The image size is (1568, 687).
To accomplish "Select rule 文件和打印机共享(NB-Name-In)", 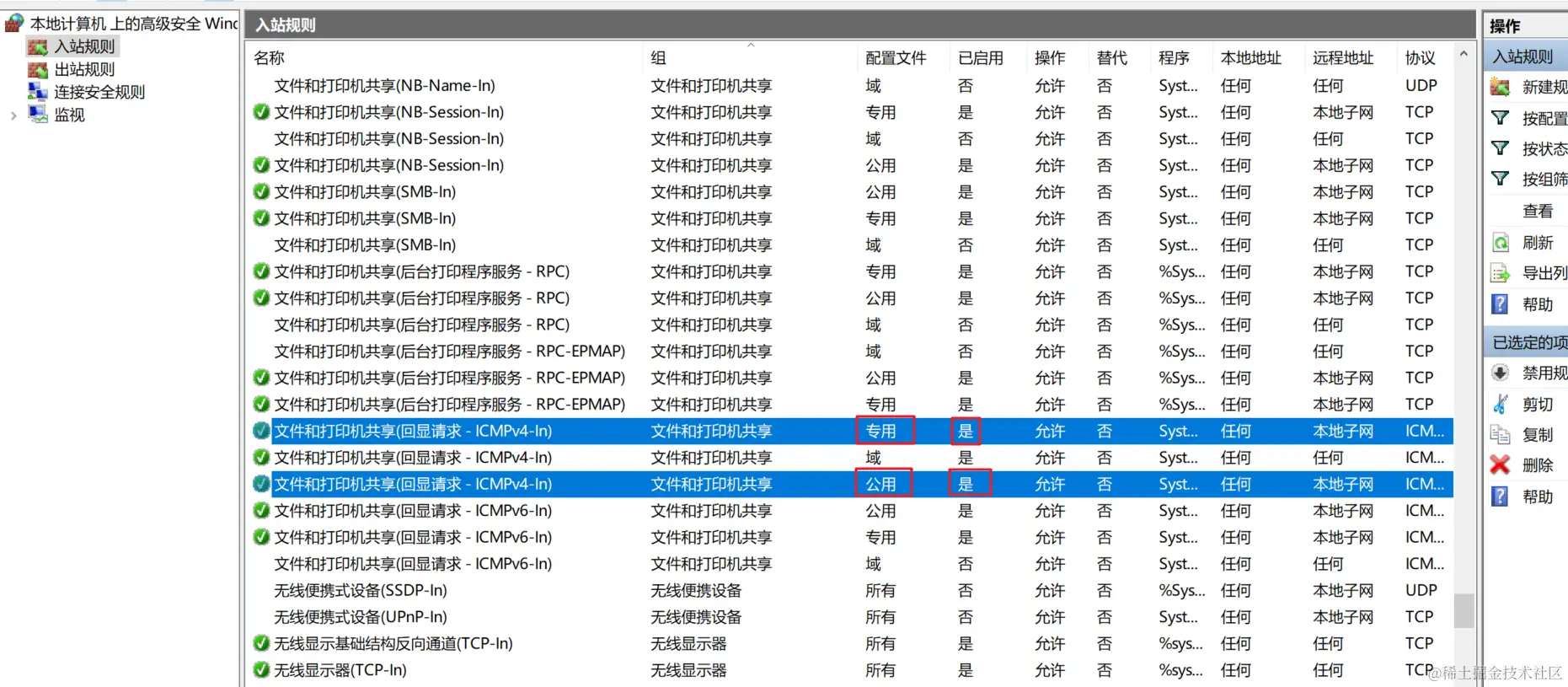I will [384, 85].
